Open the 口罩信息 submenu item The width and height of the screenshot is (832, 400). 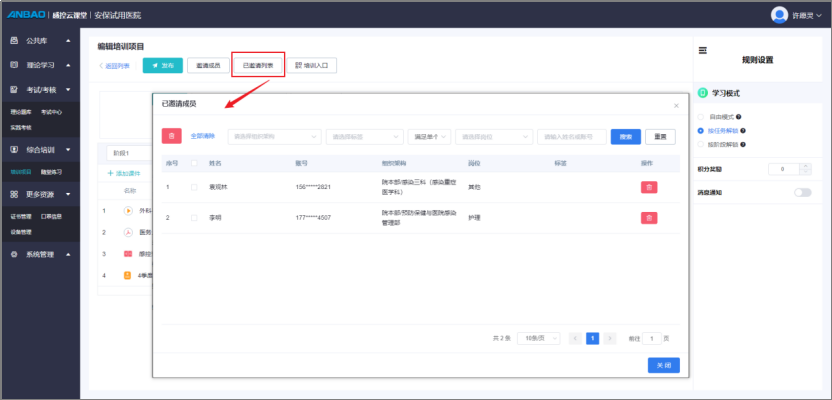click(51, 217)
